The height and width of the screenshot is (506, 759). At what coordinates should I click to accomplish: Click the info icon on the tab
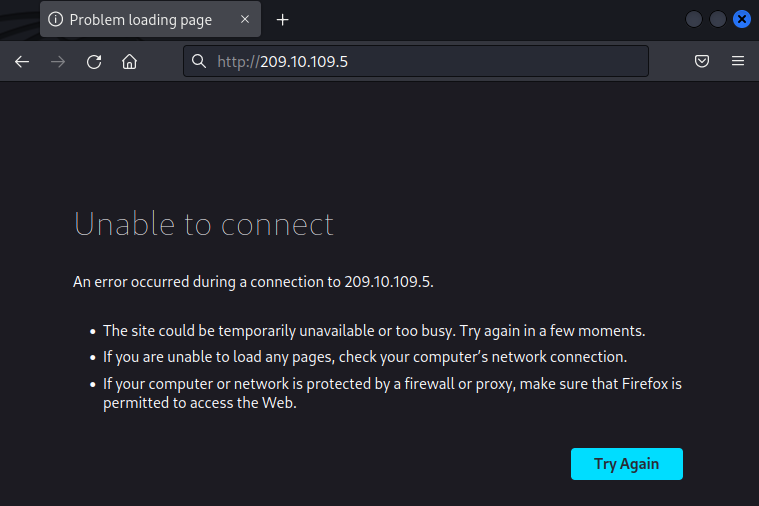pos(56,20)
